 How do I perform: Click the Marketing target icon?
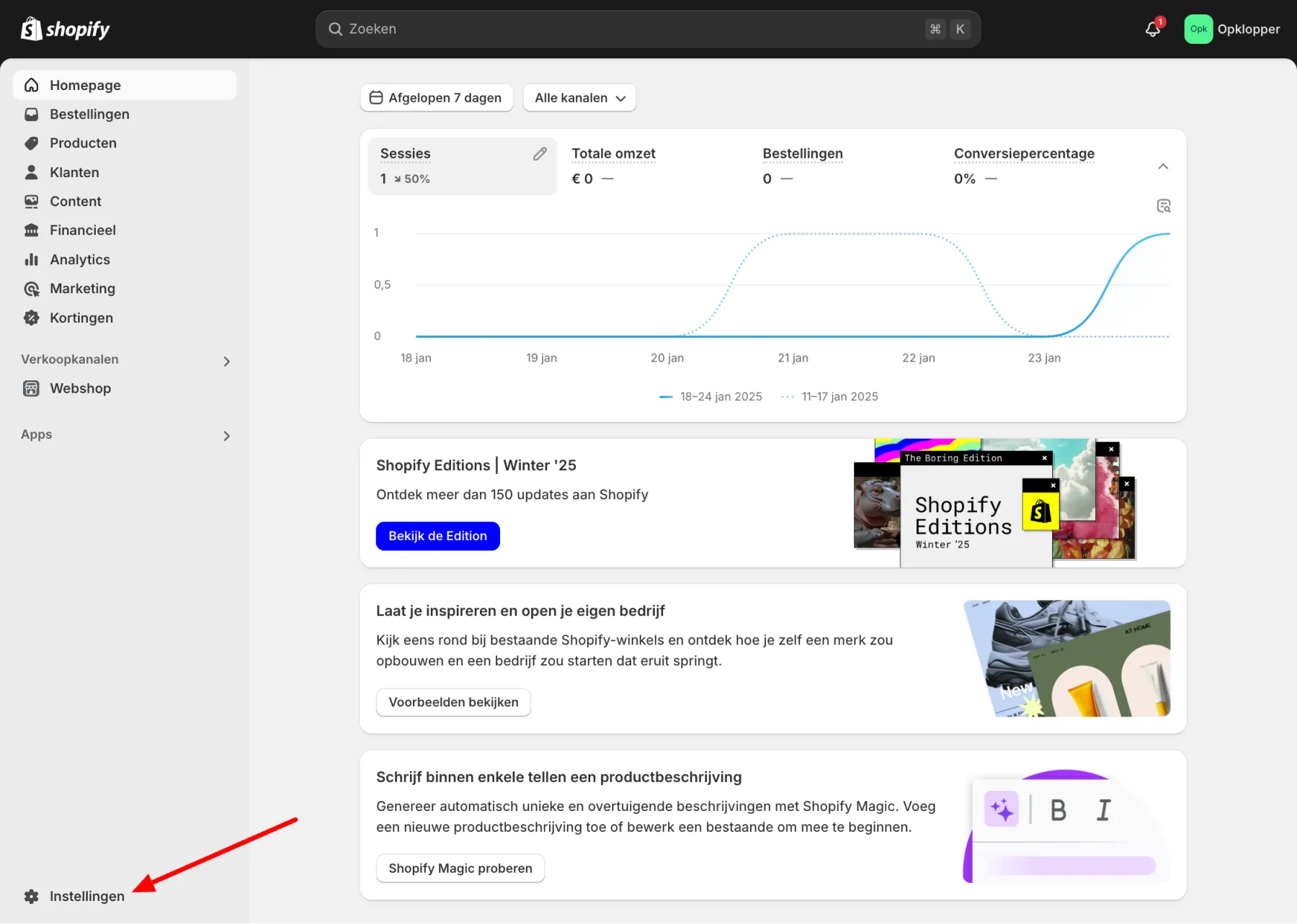pyautogui.click(x=32, y=288)
